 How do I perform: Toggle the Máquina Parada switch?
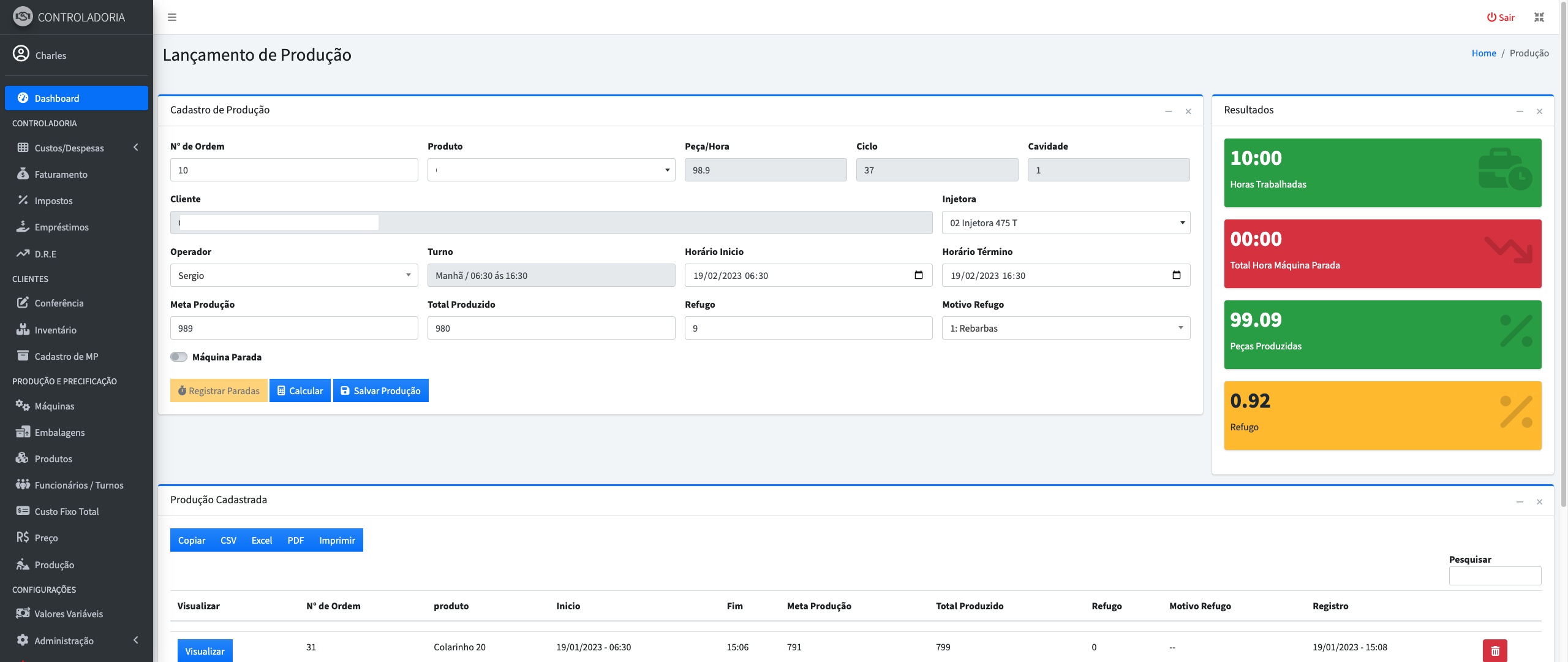(x=179, y=357)
